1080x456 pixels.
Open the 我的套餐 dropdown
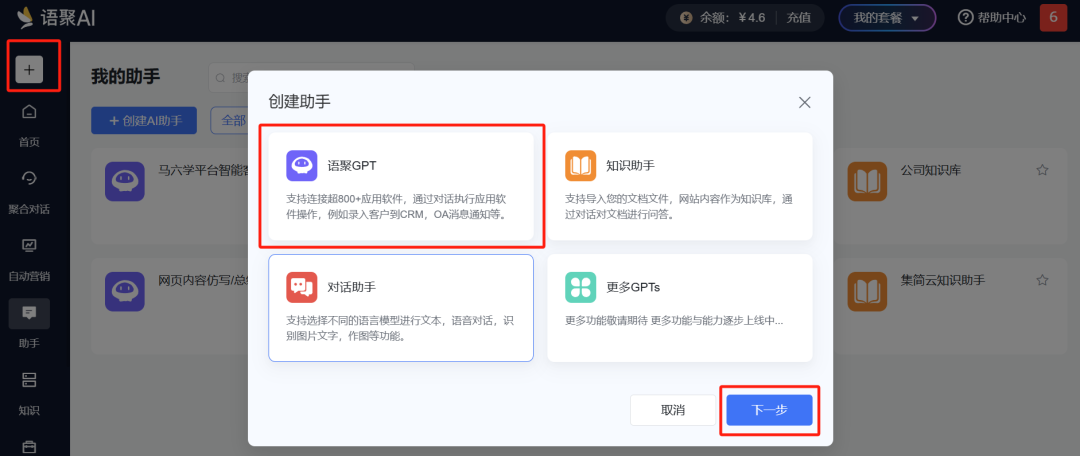887,18
